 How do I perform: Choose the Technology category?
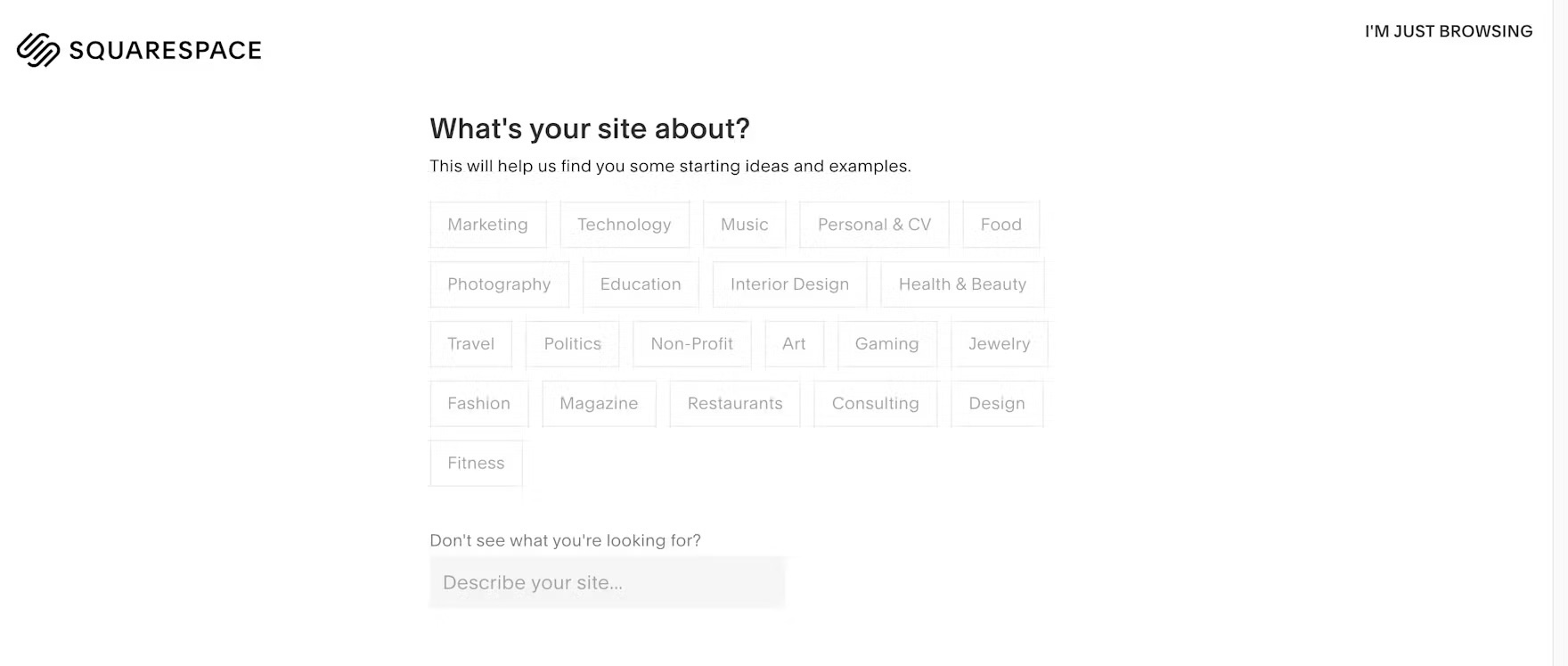(624, 225)
